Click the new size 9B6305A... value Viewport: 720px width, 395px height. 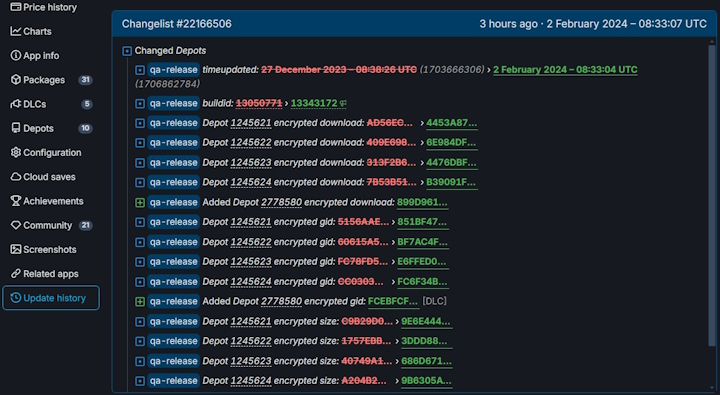click(426, 381)
